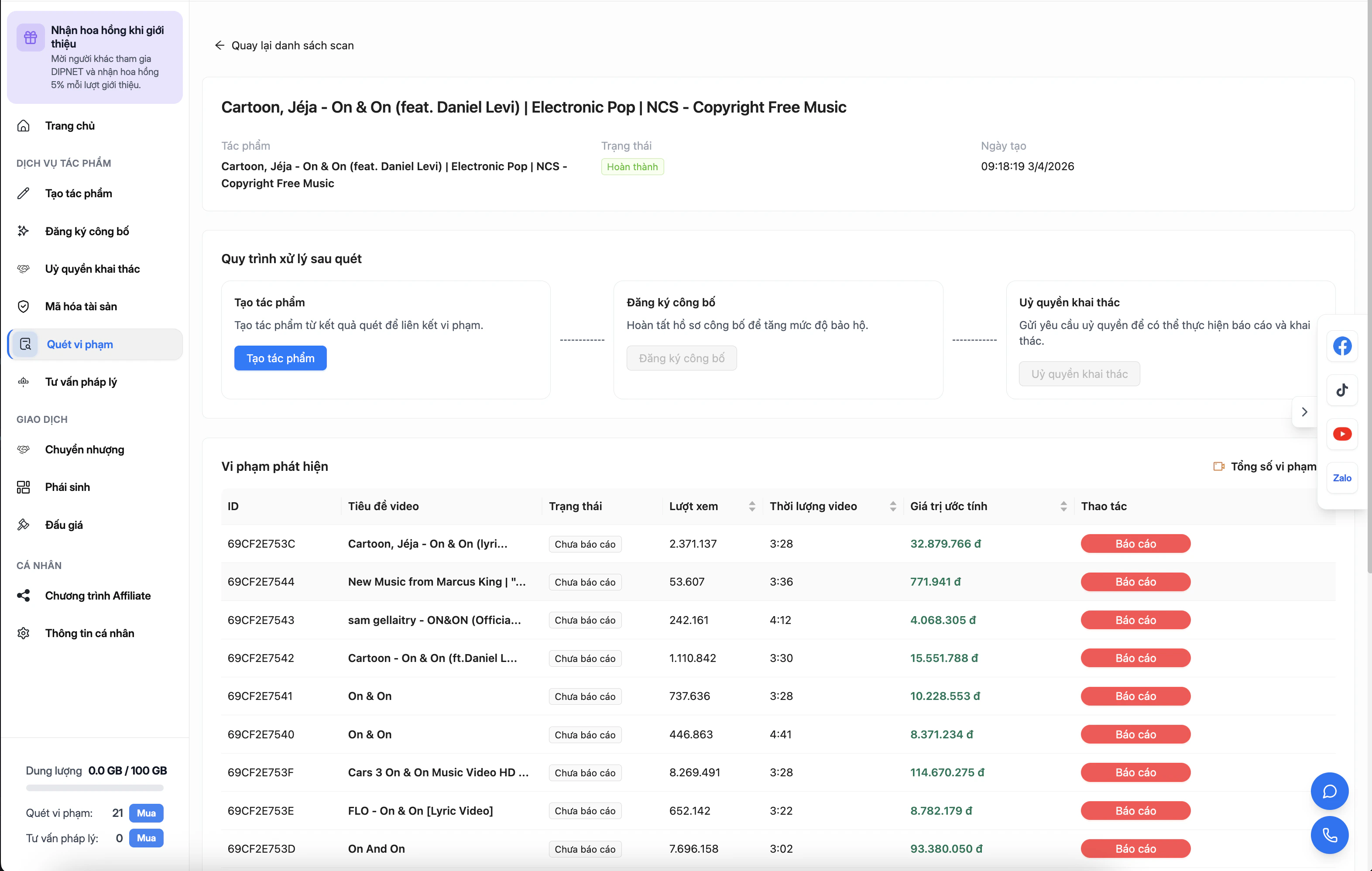Viewport: 1372px width, 871px height.
Task: Sort table by Lượt xem column
Action: (752, 507)
